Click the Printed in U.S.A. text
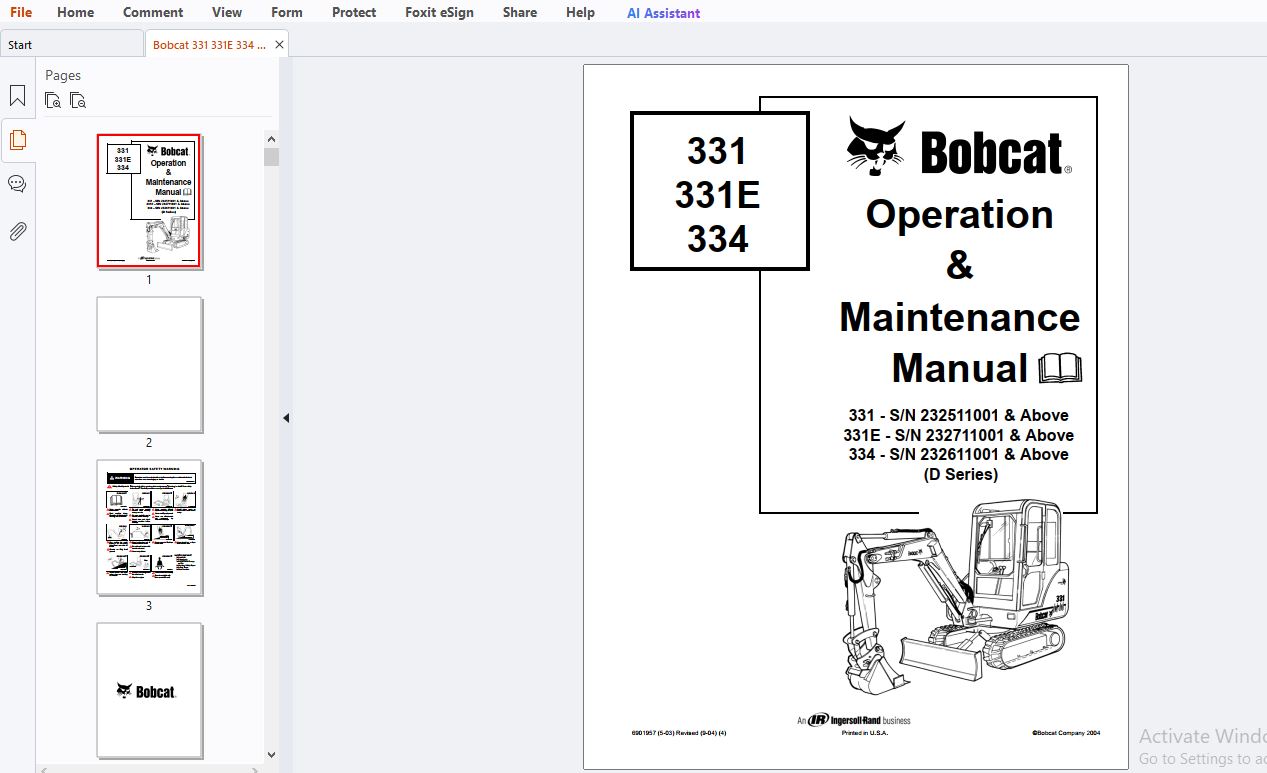1267x773 pixels. [864, 733]
